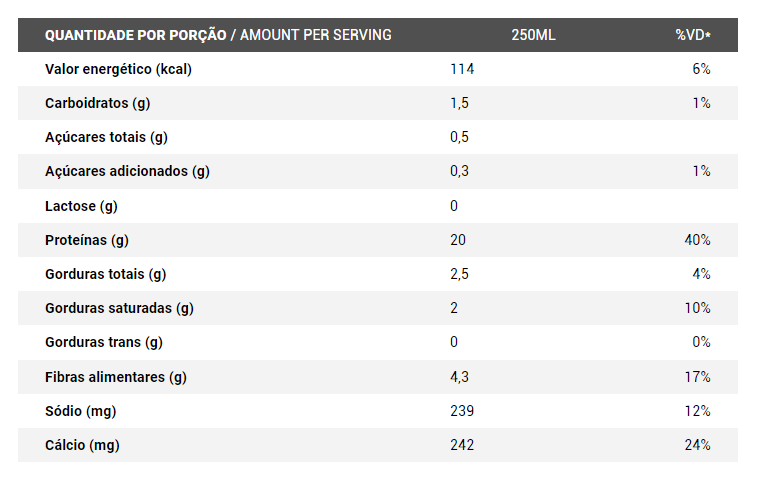Click the 40% protein daily value
Image resolution: width=758 pixels, height=491 pixels.
[x=697, y=240]
